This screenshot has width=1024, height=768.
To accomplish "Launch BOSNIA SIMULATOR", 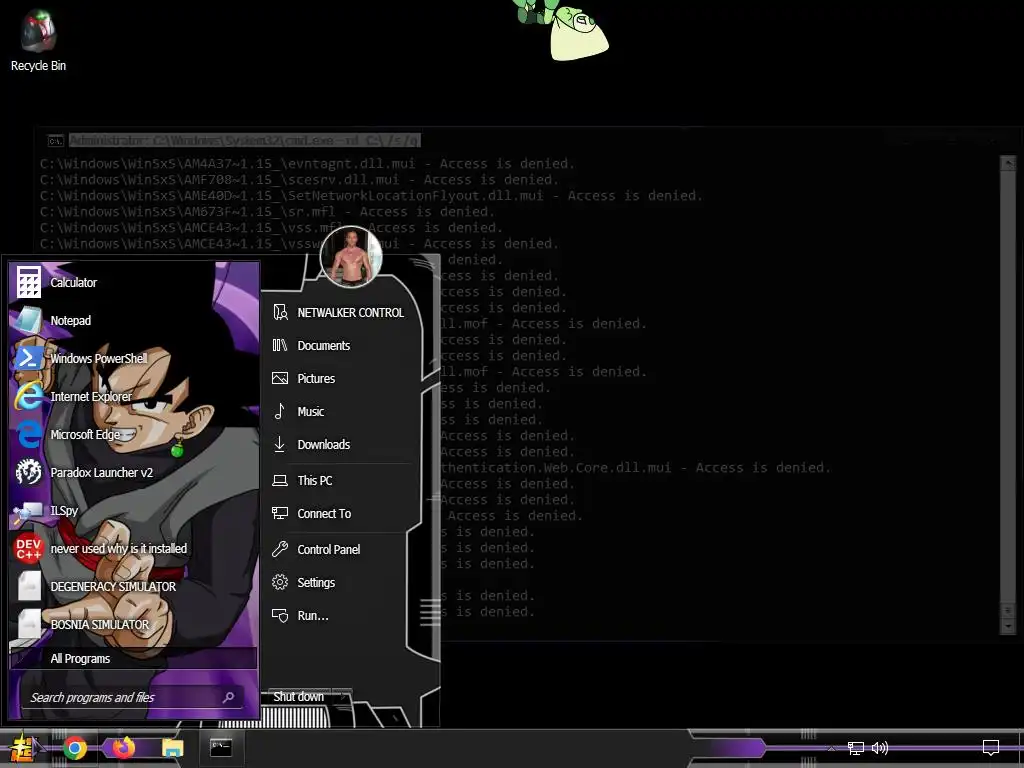I will (134, 624).
